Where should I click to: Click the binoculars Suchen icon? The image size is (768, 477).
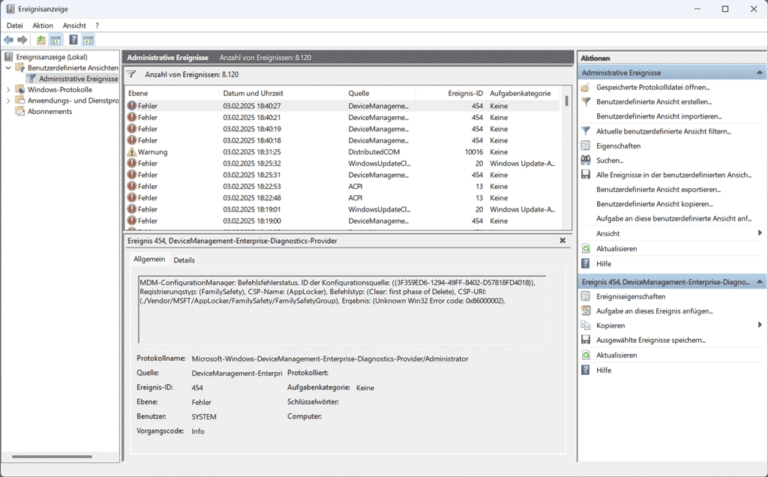pos(585,160)
